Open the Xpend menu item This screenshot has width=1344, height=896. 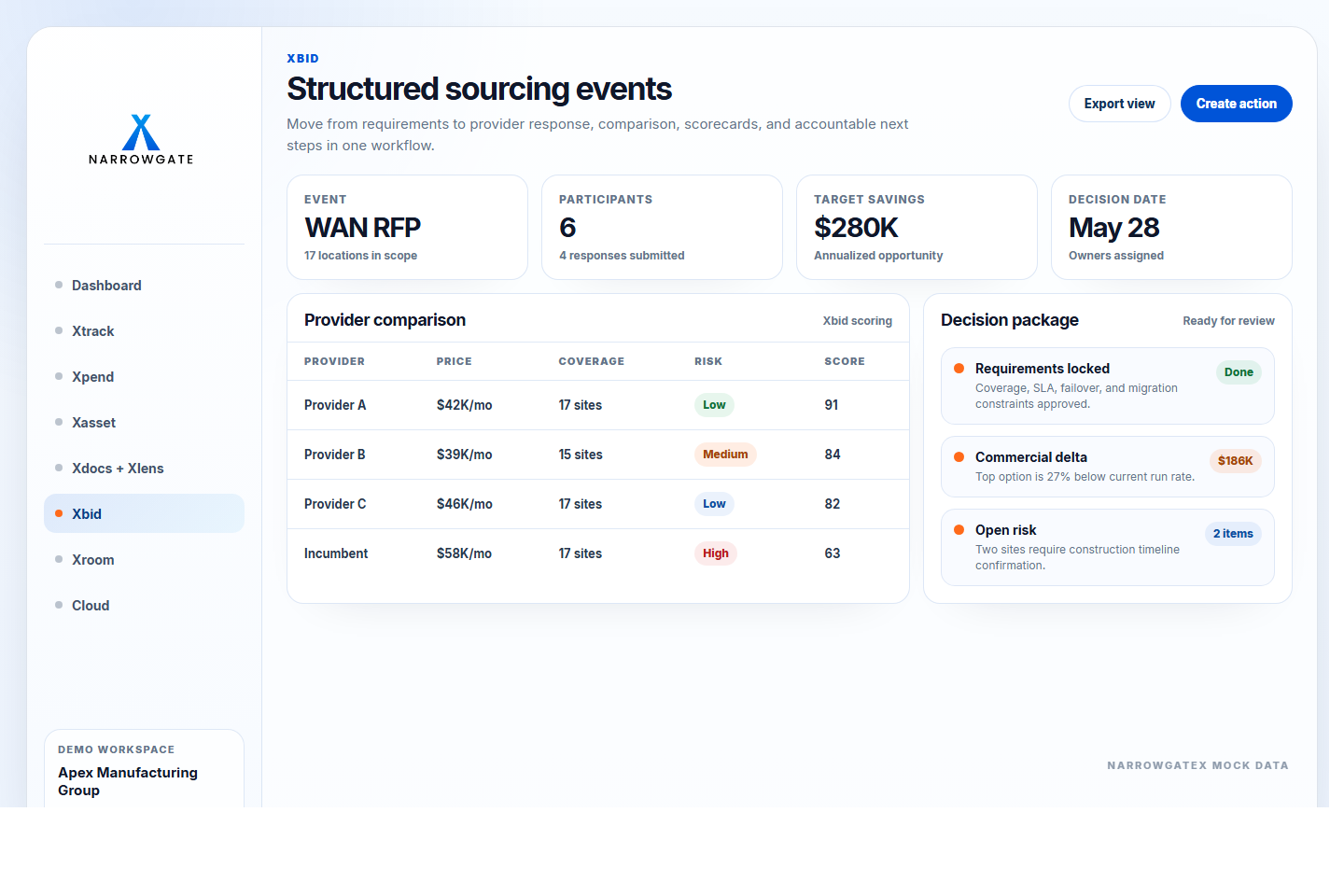tap(144, 377)
